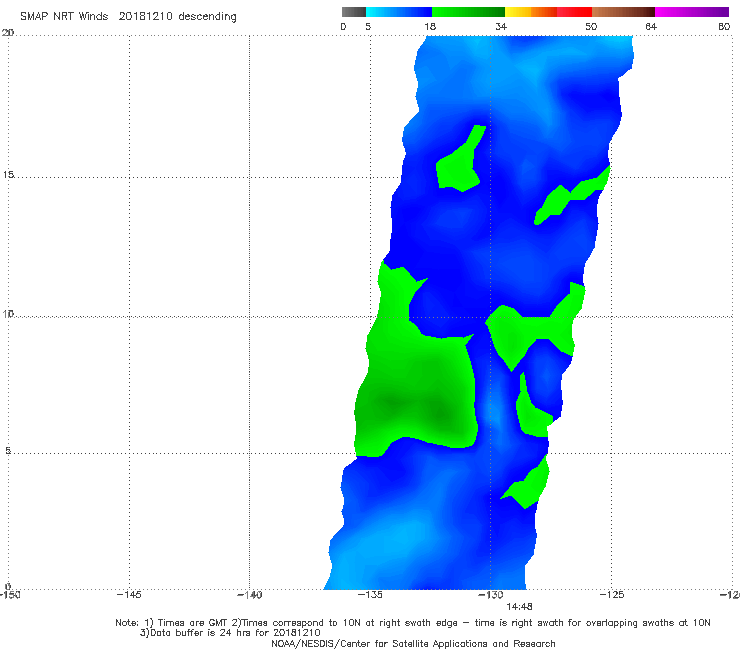Pick the brown segment of the color bar

[623, 12]
